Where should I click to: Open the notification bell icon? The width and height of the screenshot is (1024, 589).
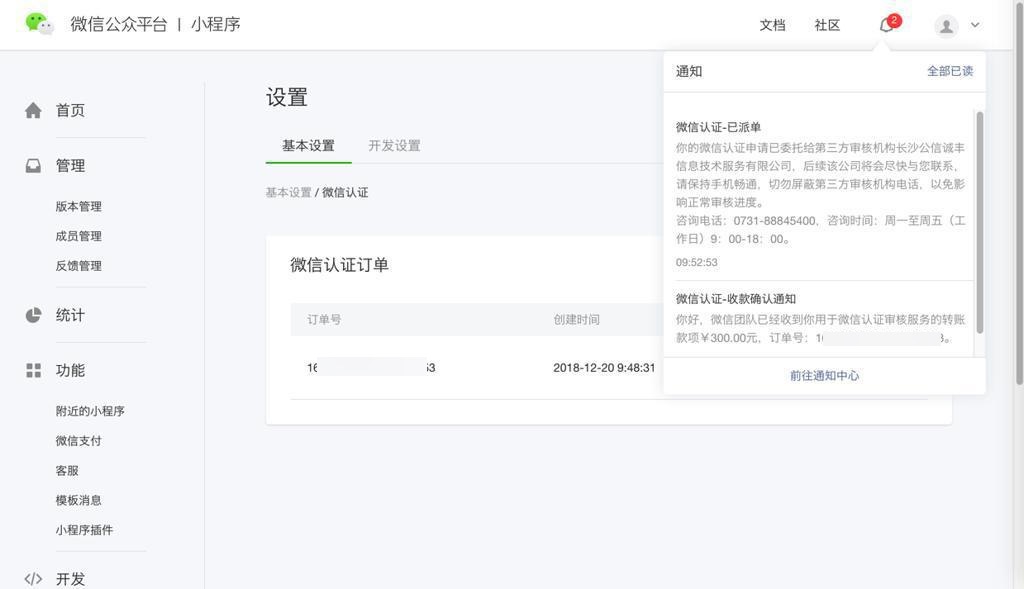886,25
